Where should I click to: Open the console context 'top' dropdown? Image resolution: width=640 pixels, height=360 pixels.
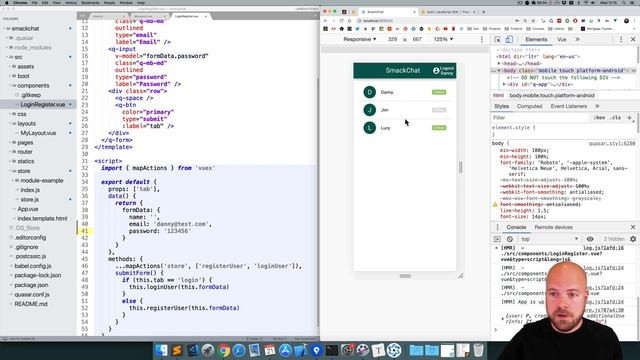549,239
